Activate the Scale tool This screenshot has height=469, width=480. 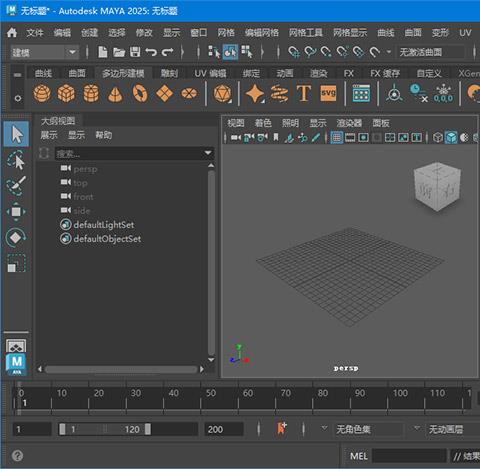click(16, 263)
